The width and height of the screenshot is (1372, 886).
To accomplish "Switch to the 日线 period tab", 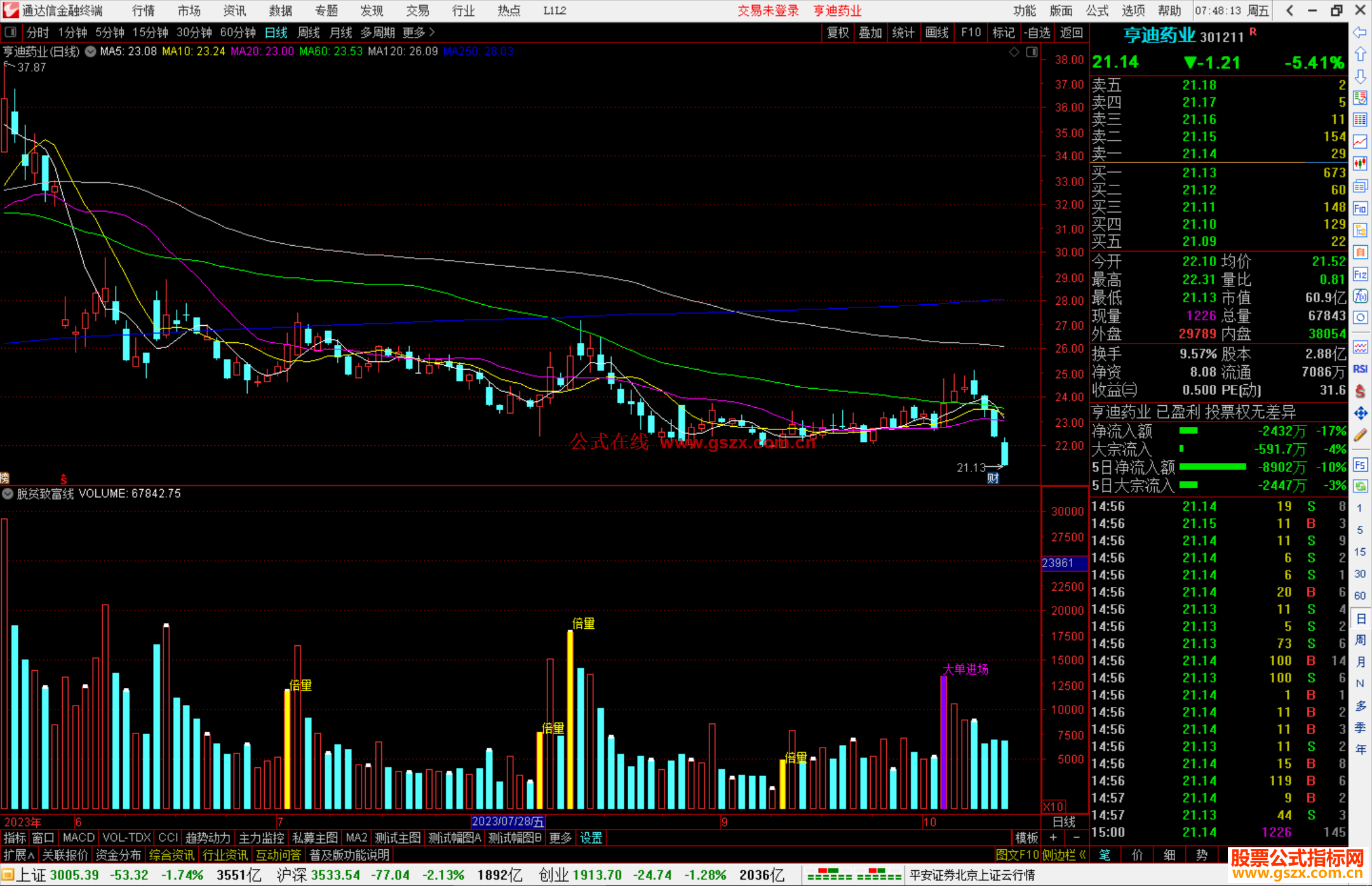I will tap(276, 32).
